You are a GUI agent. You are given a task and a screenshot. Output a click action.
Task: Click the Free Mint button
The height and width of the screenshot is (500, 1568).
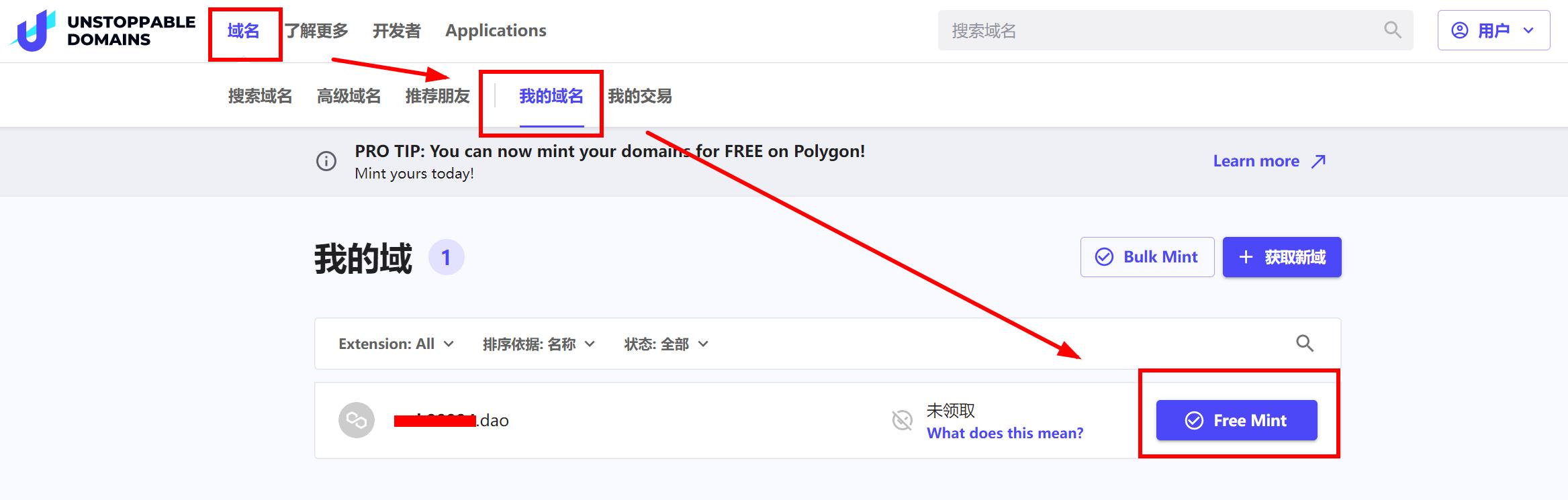tap(1236, 420)
